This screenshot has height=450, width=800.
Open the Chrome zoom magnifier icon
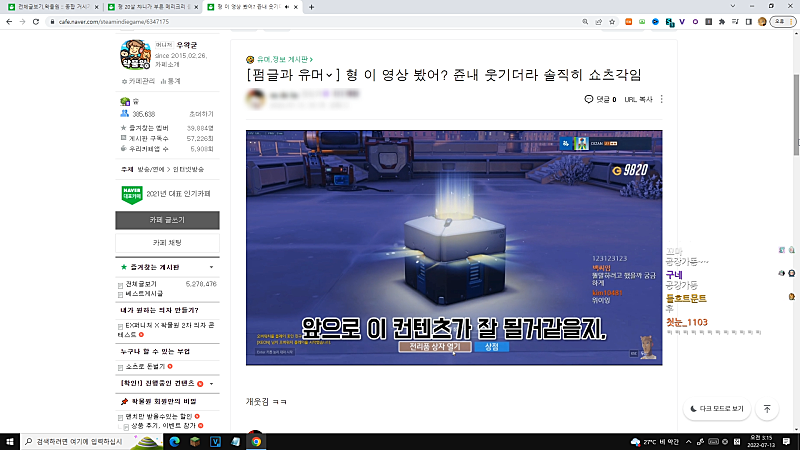click(585, 22)
